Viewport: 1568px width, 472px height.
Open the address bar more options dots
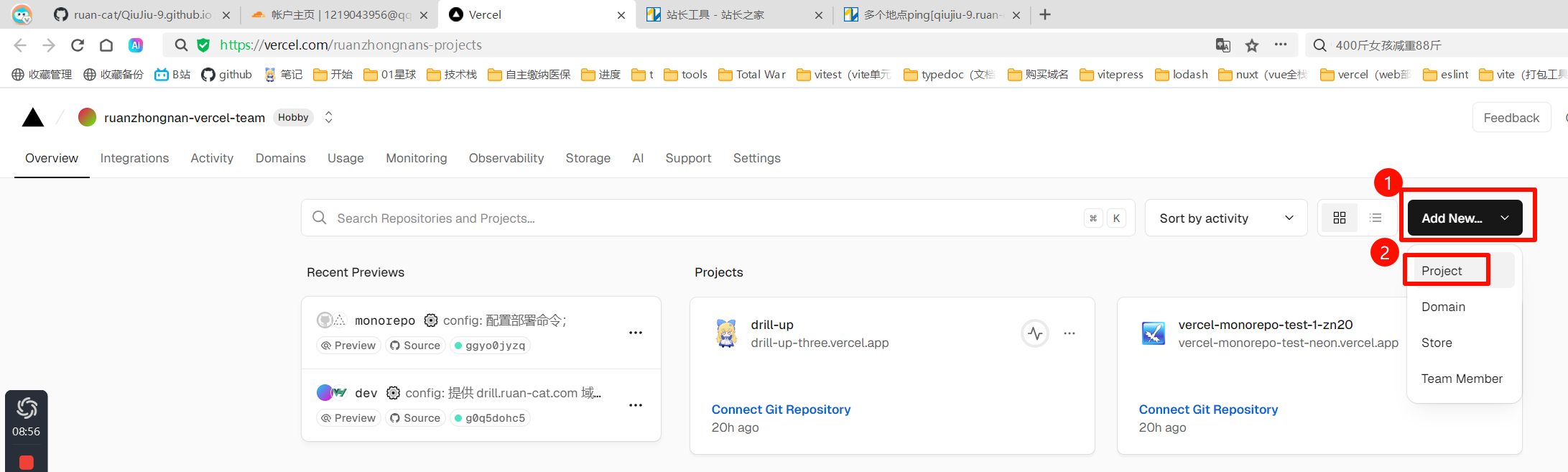pyautogui.click(x=1281, y=45)
